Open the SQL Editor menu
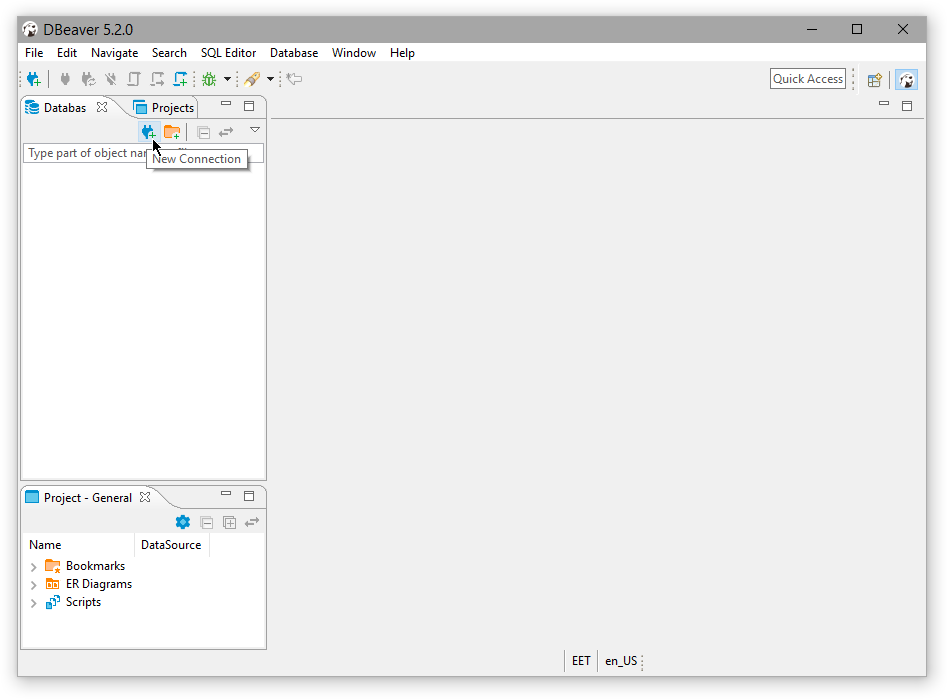 (x=228, y=53)
